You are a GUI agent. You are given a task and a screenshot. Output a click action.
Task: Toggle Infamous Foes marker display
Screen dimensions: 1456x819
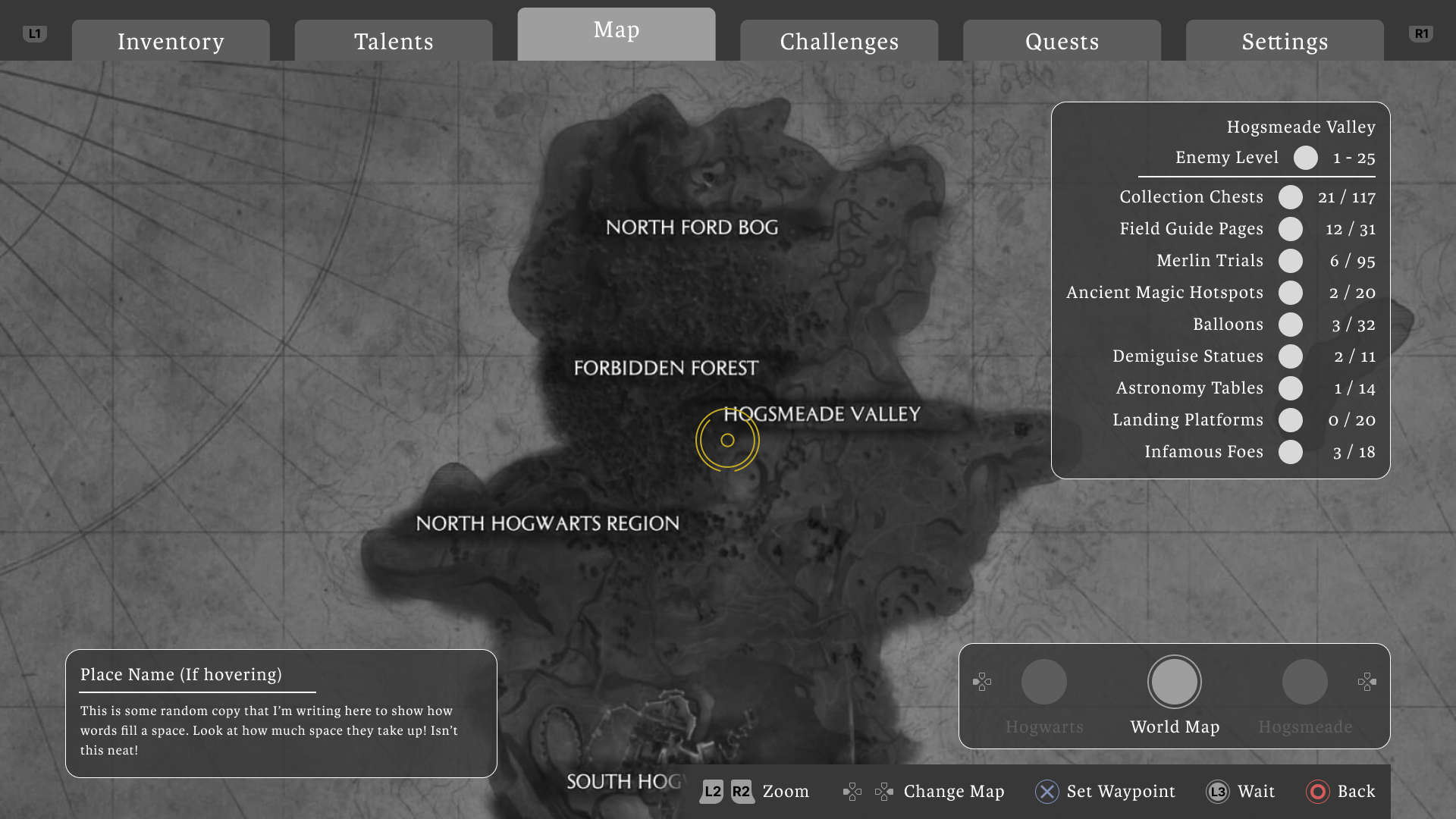tap(1291, 452)
